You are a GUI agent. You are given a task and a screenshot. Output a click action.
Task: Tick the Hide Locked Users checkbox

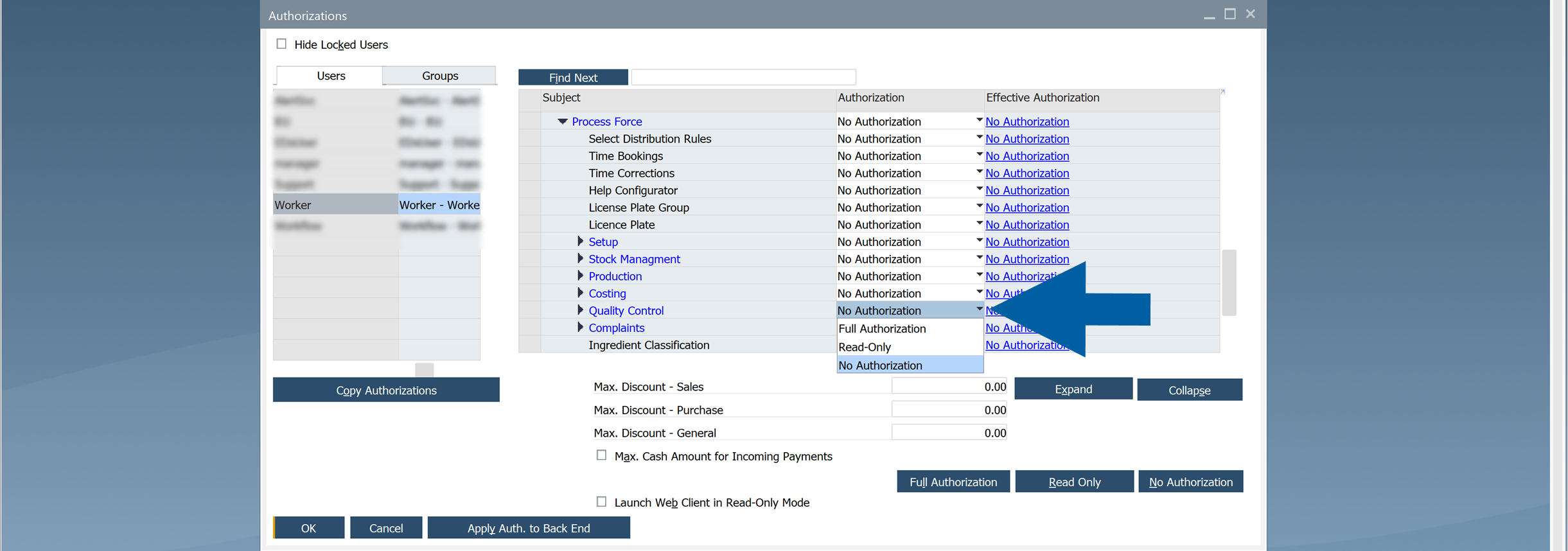tap(281, 44)
